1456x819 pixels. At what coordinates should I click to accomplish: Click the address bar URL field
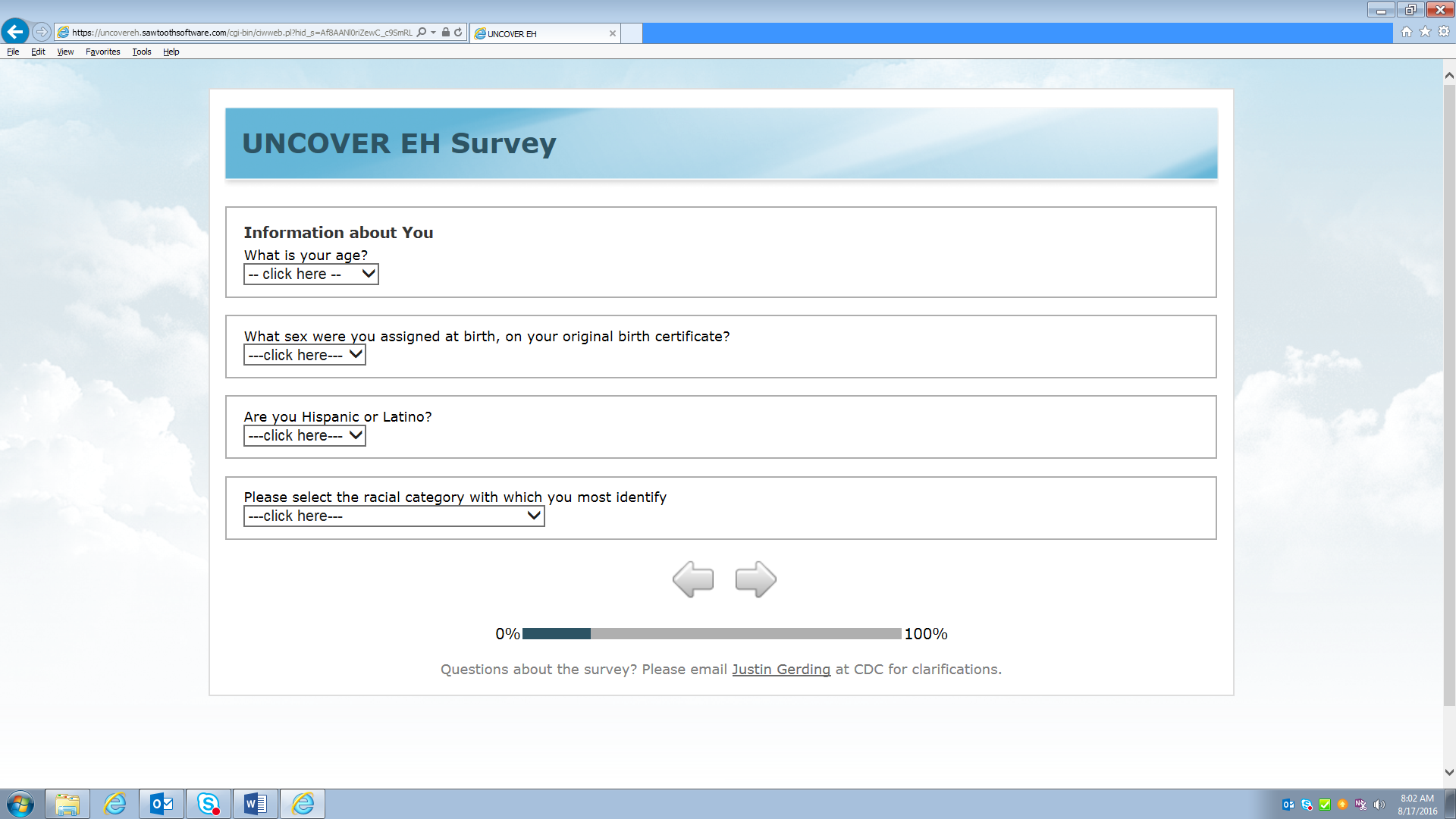[x=243, y=33]
